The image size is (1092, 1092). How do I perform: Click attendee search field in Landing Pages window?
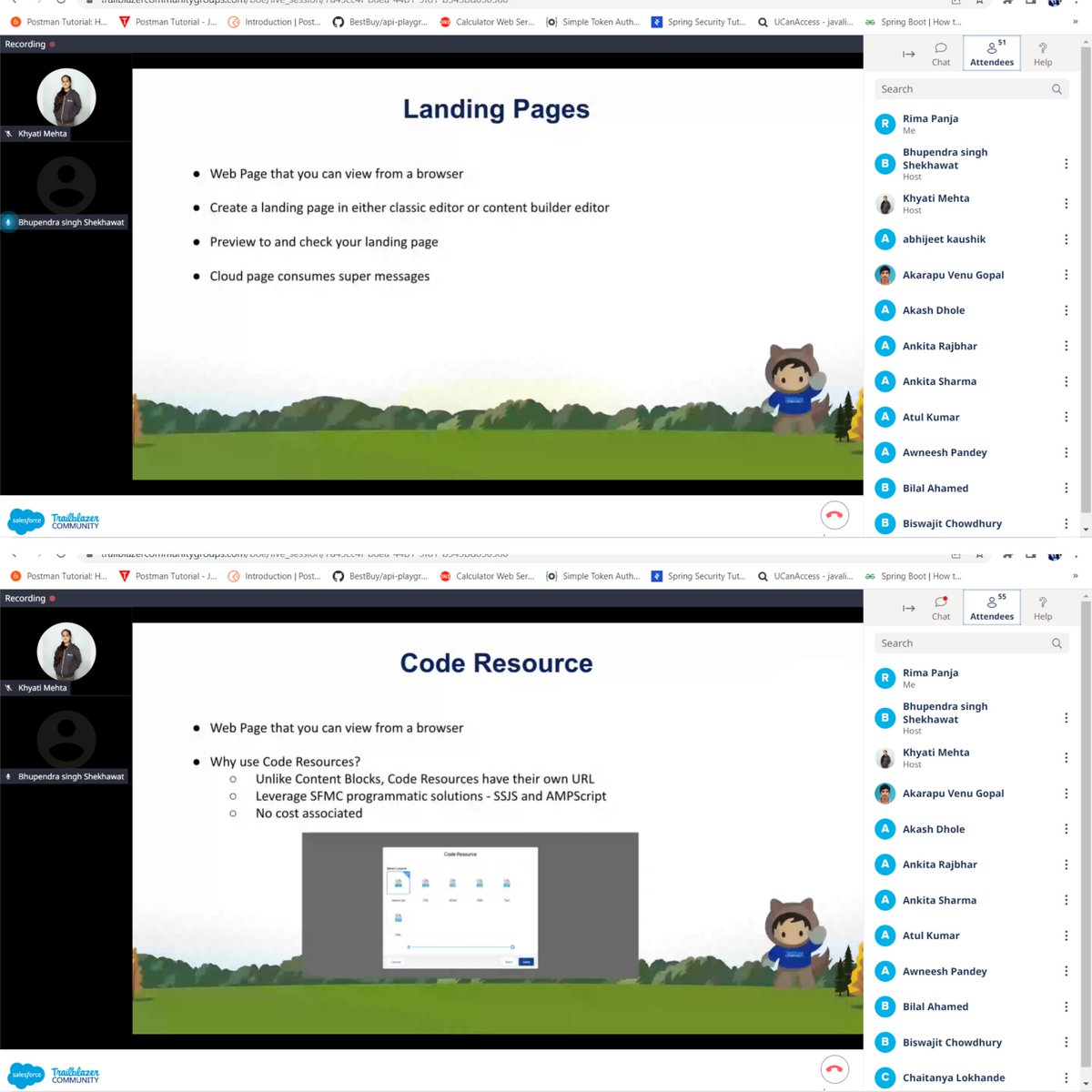[971, 89]
